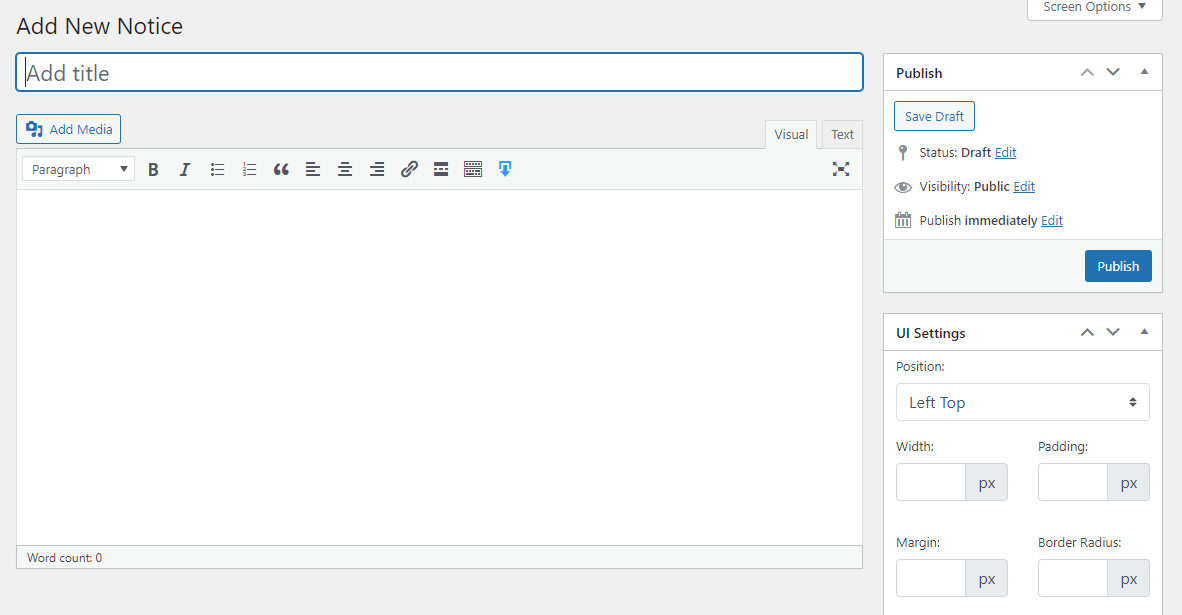Align text right
Screen dimensions: 1182x615
(377, 169)
